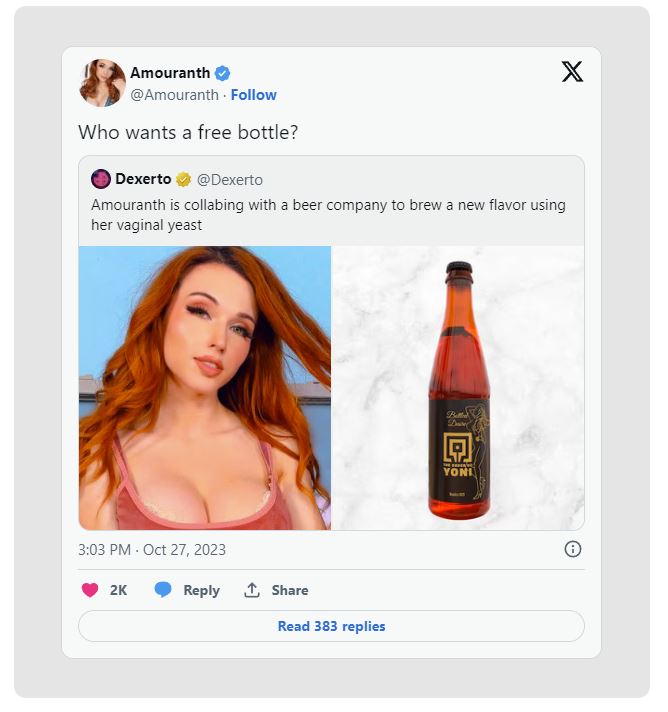Click Dexerto's round profile avatar
This screenshot has width=668, height=712.
point(101,179)
